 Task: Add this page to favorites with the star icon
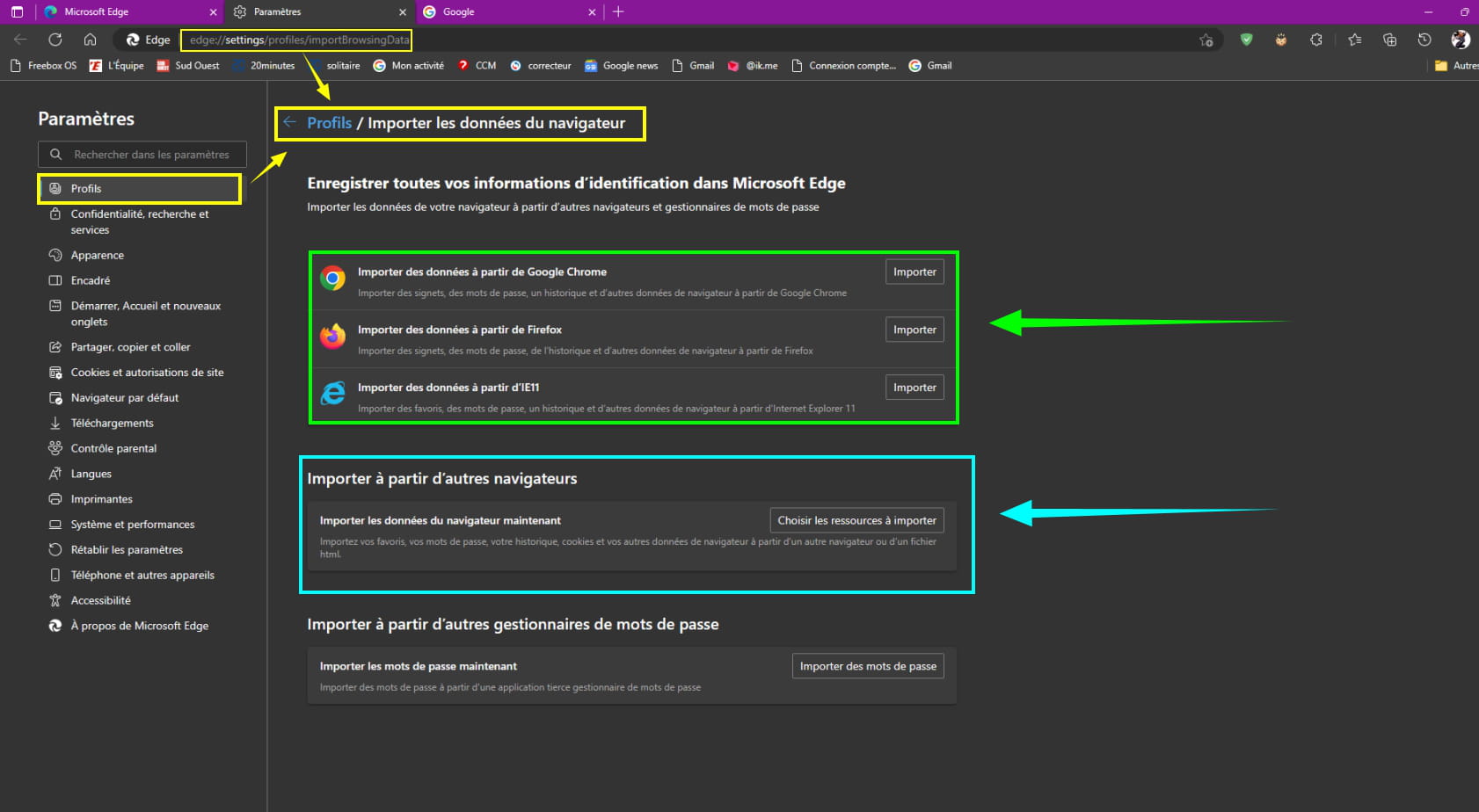click(x=1206, y=40)
